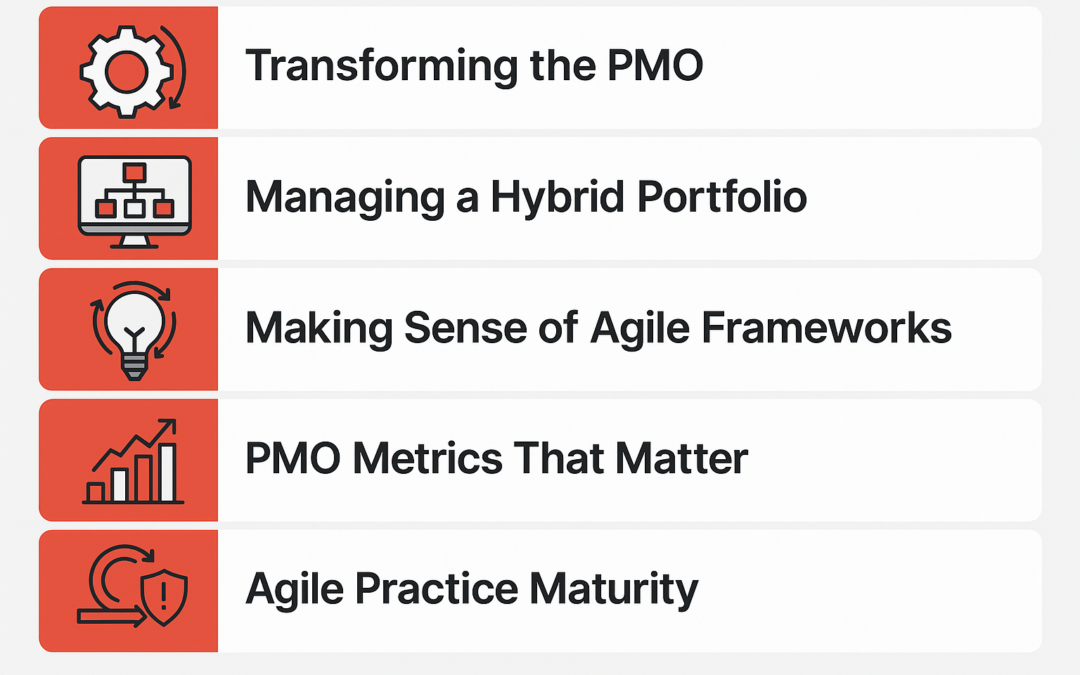Click the upward trend arrow above the bars

[134, 444]
